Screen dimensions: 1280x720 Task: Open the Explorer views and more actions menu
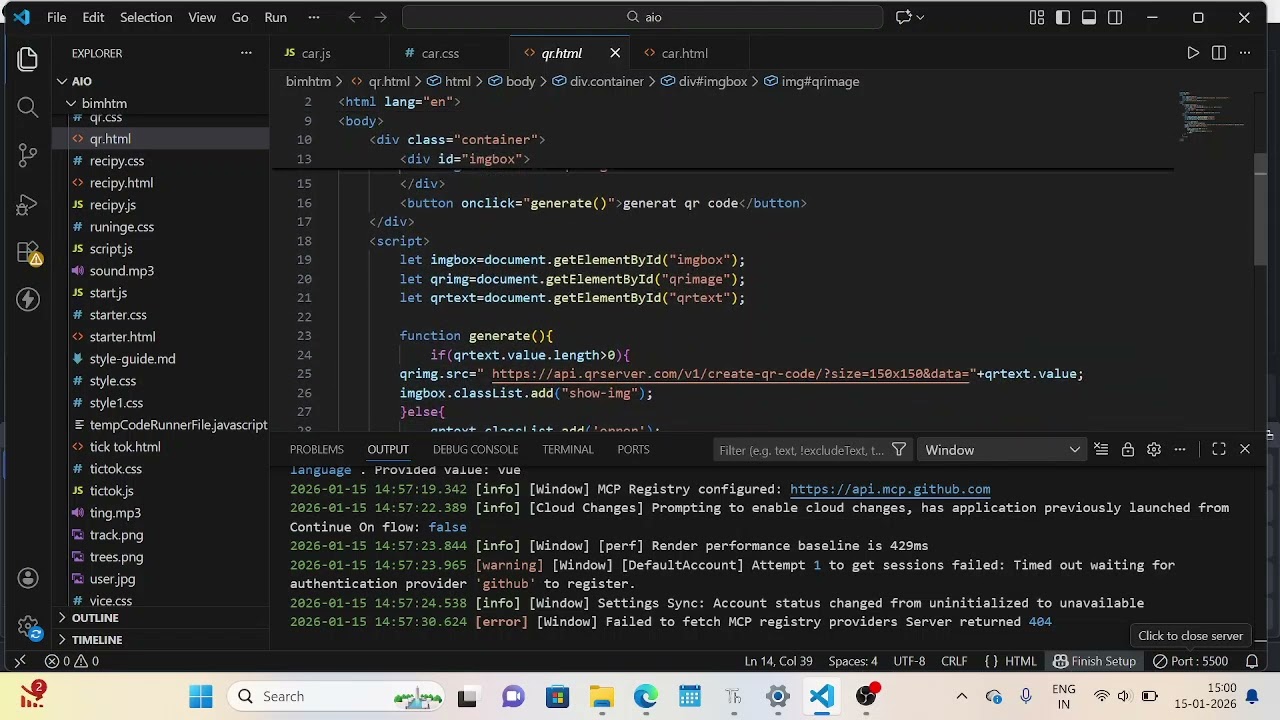click(246, 53)
